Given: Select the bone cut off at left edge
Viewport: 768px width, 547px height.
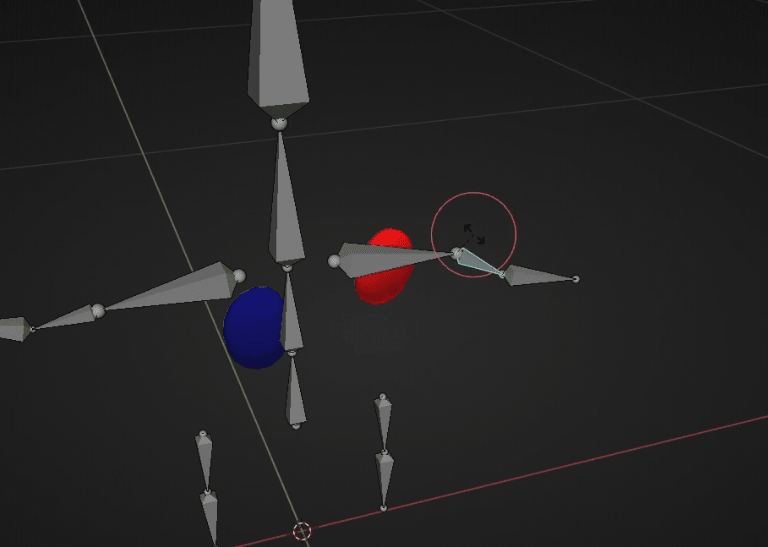Looking at the screenshot, I should pyautogui.click(x=12, y=327).
